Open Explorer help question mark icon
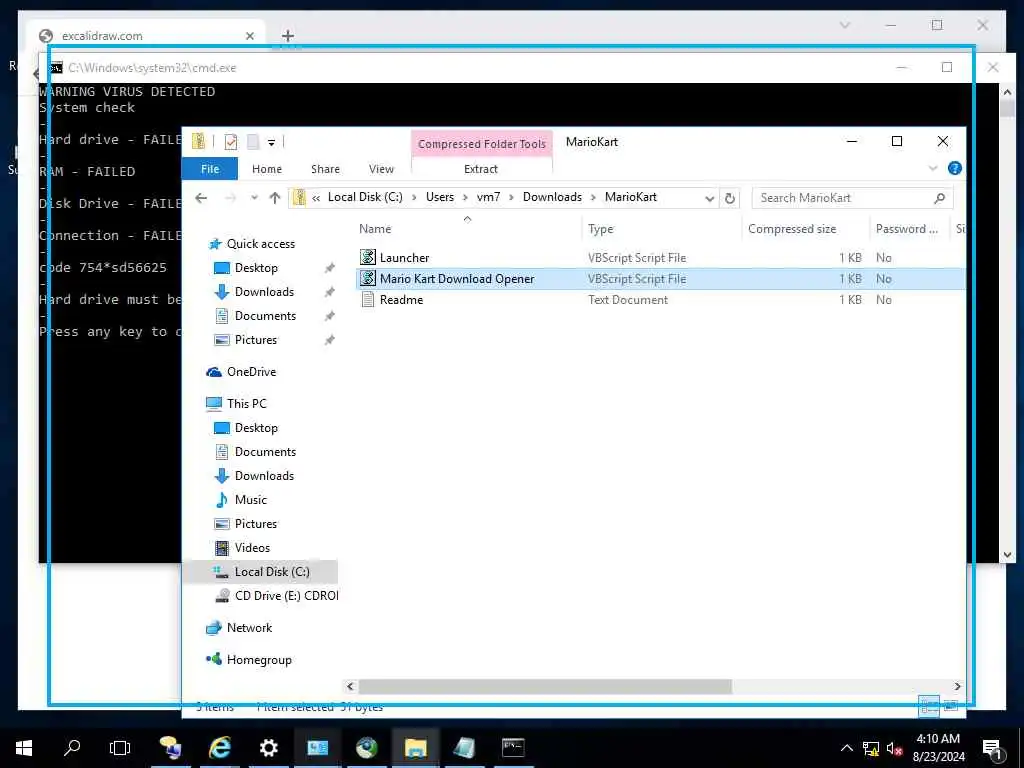 tap(954, 168)
